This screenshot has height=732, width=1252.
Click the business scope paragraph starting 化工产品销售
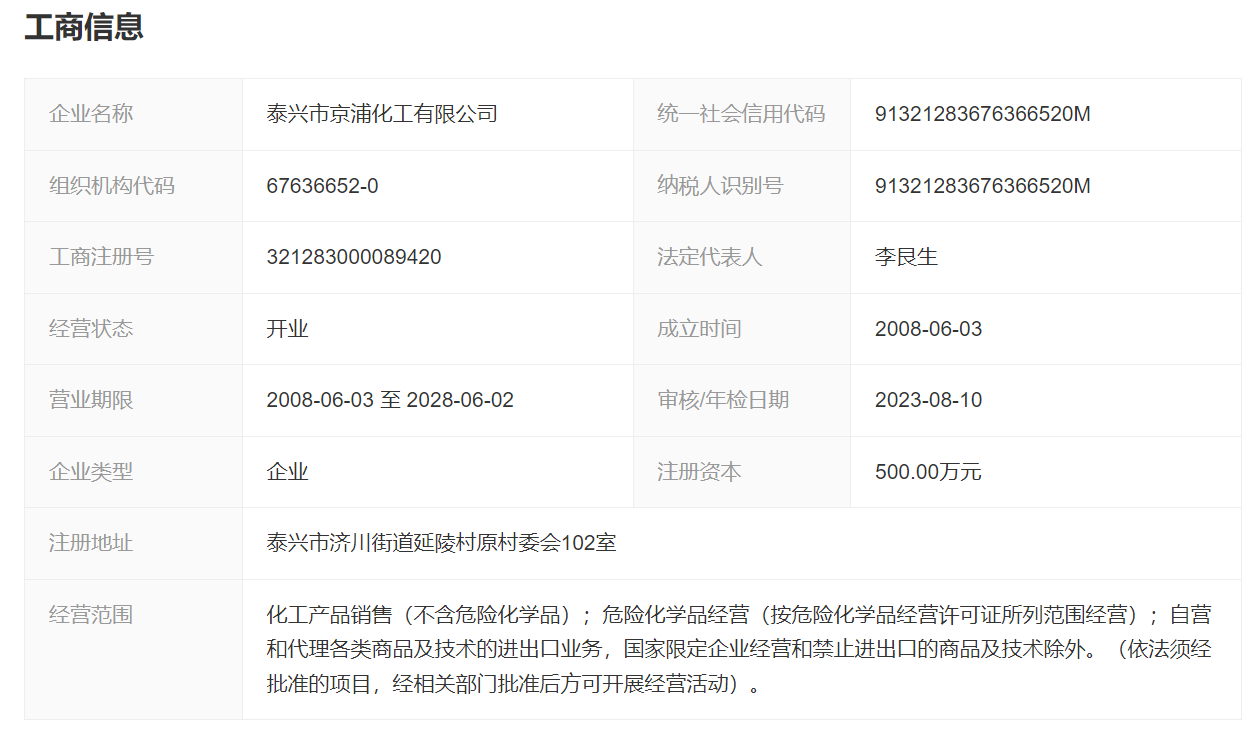[739, 650]
